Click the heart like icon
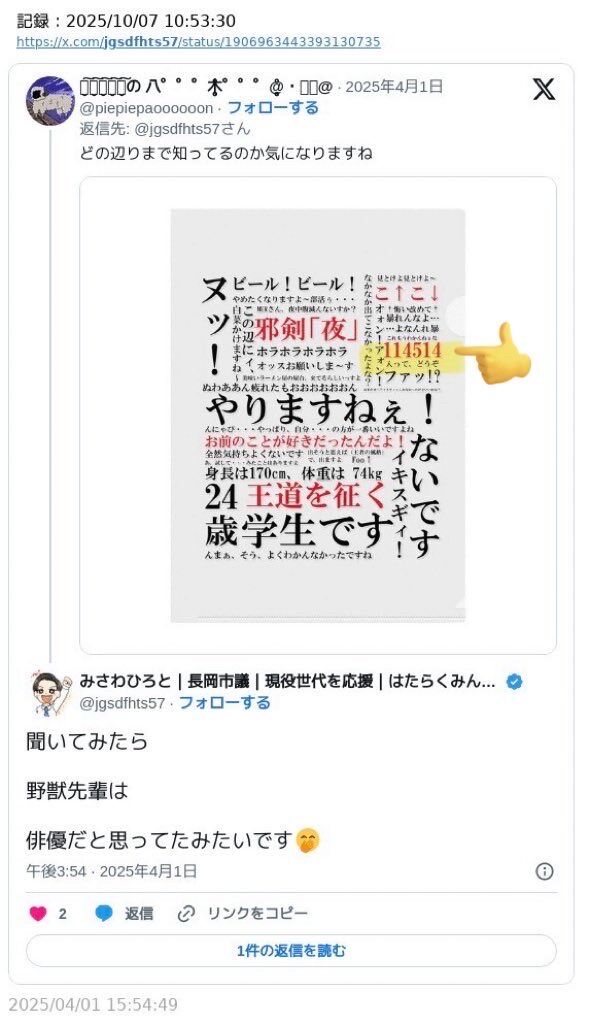The height and width of the screenshot is (1024, 590). (x=38, y=913)
